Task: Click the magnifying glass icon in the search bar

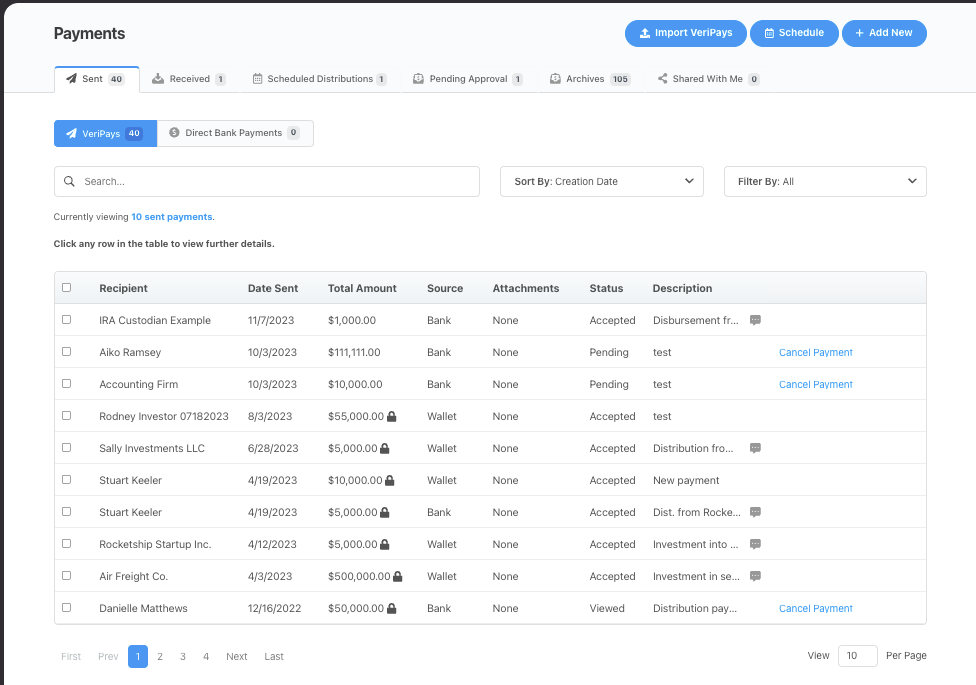Action: tap(68, 181)
